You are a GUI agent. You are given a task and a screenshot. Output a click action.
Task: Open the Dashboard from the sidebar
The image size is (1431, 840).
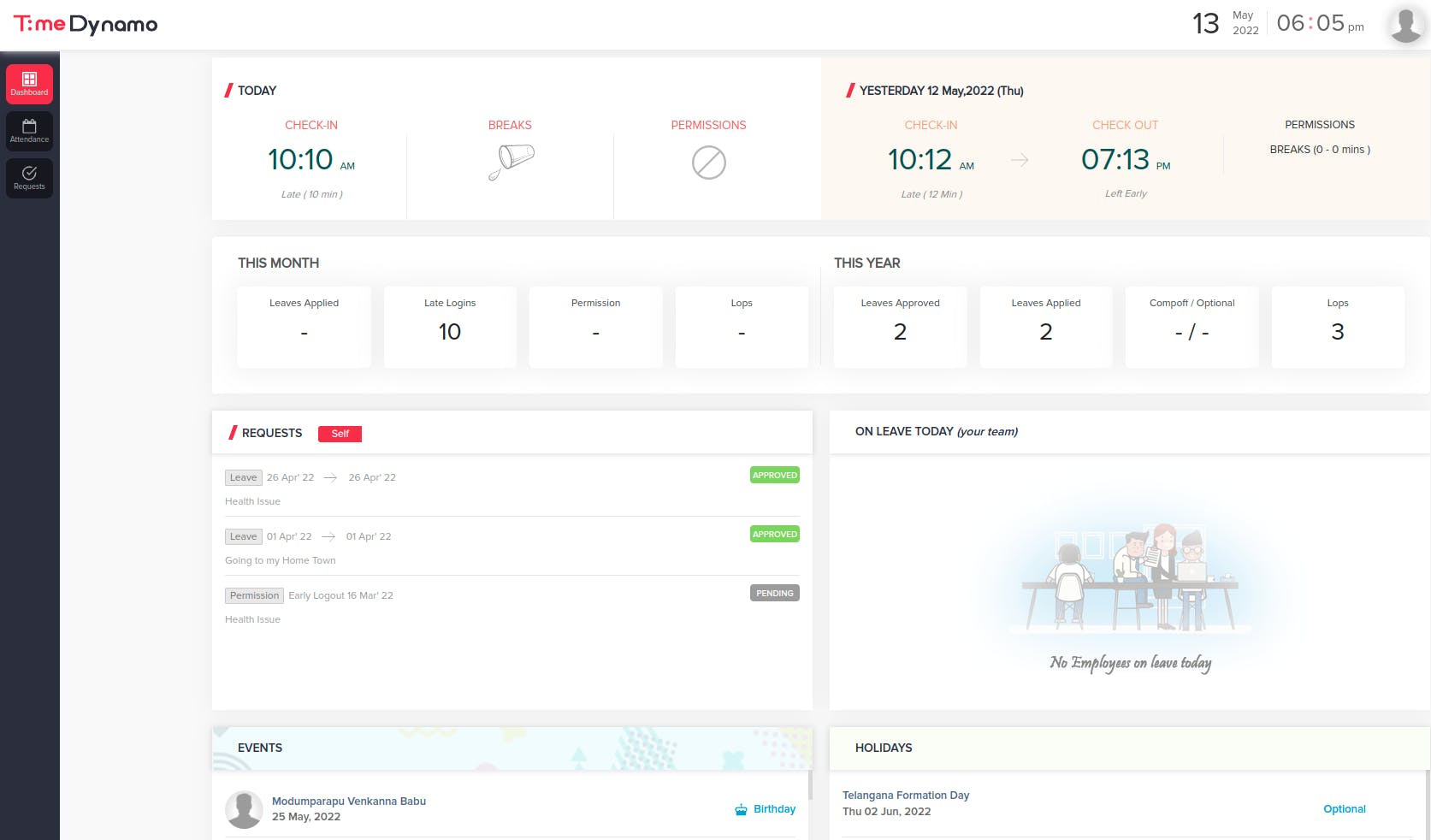[x=29, y=84]
